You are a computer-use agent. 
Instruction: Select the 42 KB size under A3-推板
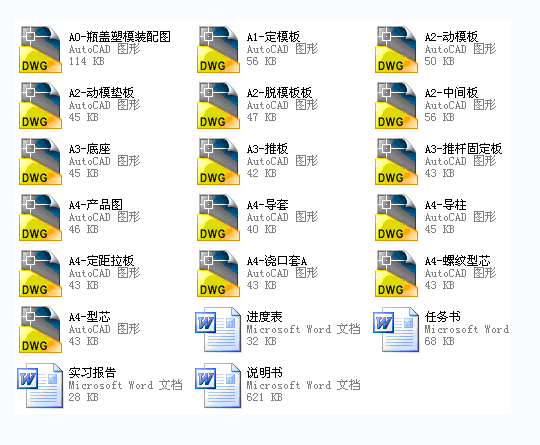click(261, 173)
